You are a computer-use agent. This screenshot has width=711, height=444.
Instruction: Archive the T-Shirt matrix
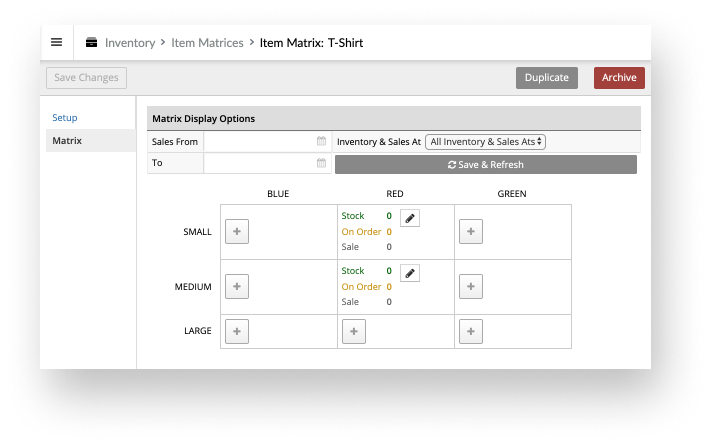(619, 78)
